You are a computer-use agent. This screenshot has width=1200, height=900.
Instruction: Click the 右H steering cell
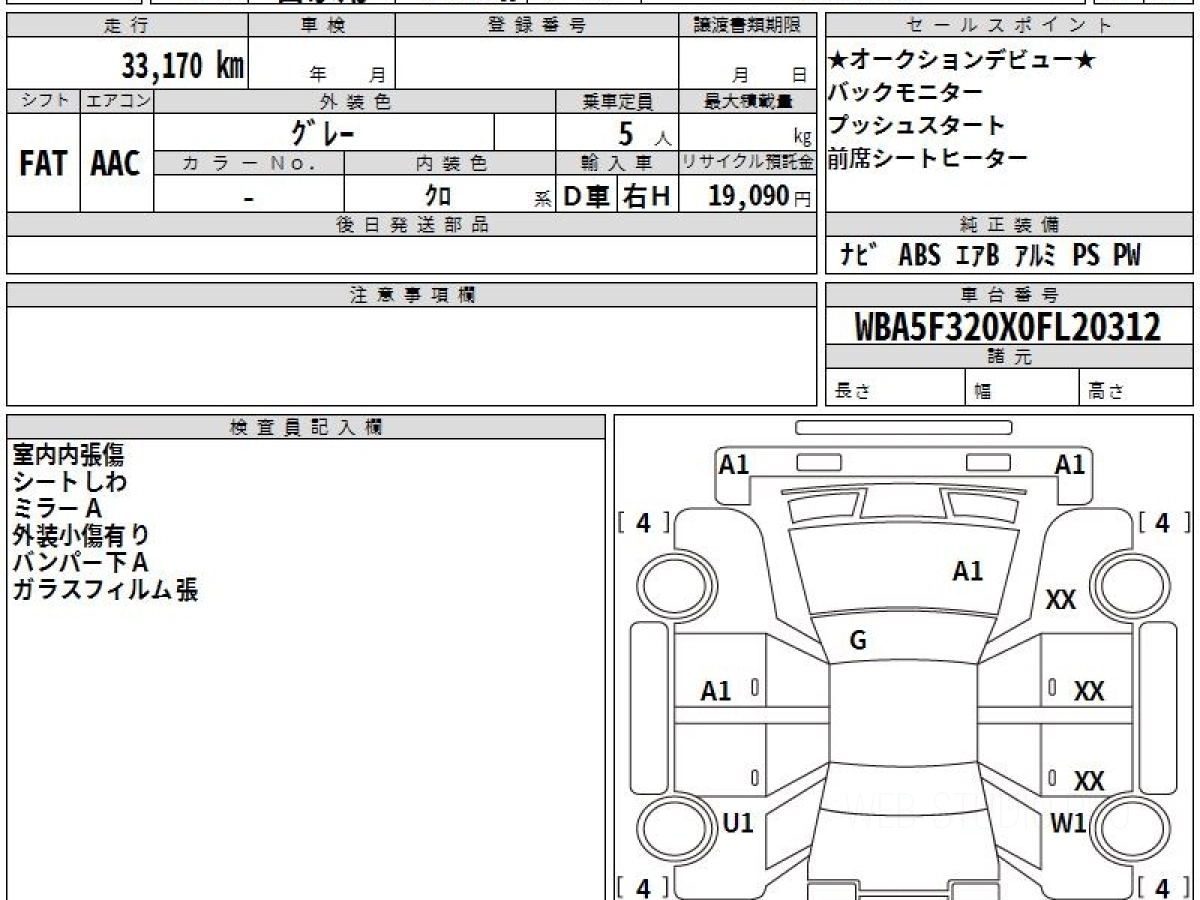[x=648, y=196]
